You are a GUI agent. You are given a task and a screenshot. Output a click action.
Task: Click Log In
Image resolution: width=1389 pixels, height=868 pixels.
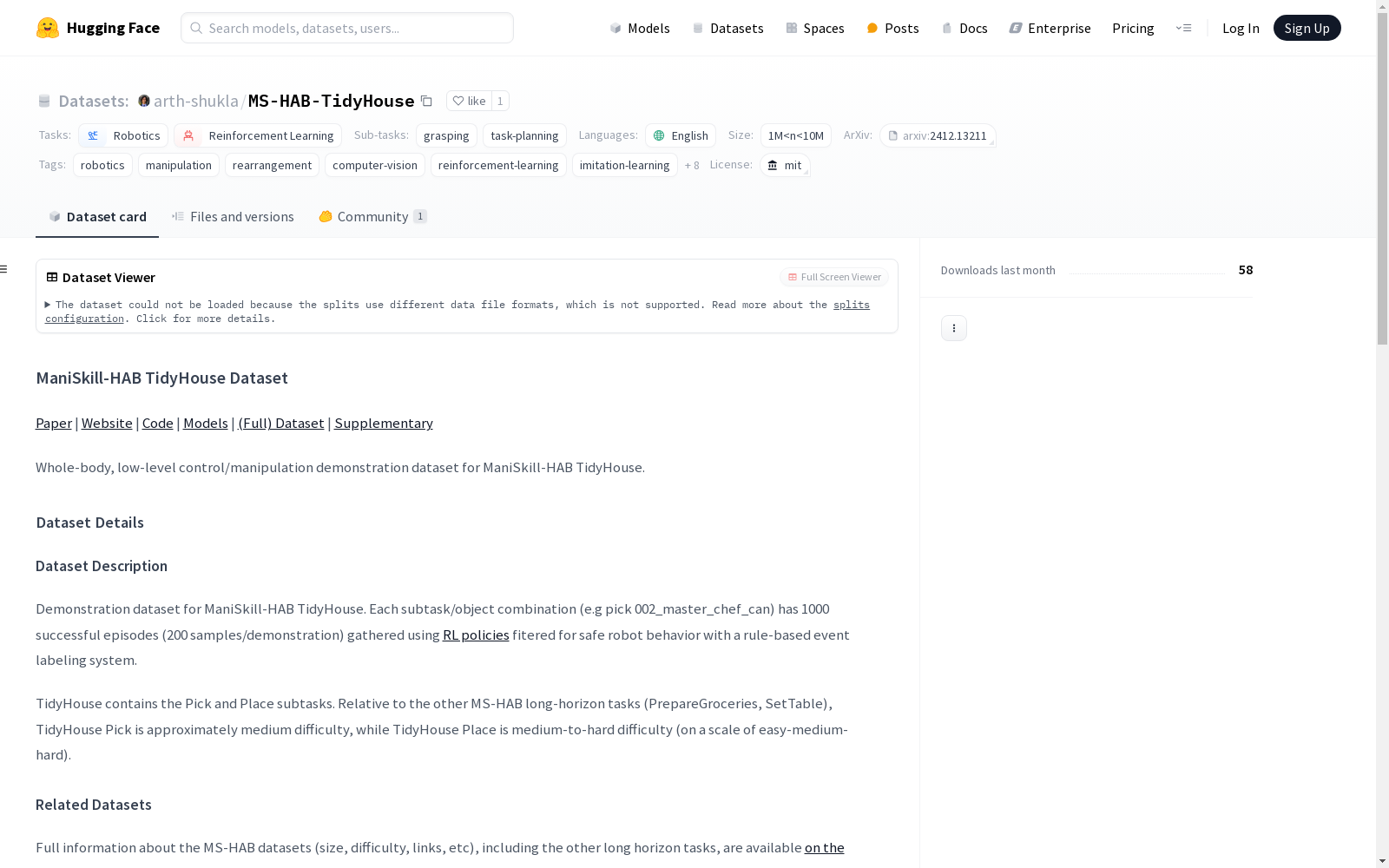click(1241, 28)
